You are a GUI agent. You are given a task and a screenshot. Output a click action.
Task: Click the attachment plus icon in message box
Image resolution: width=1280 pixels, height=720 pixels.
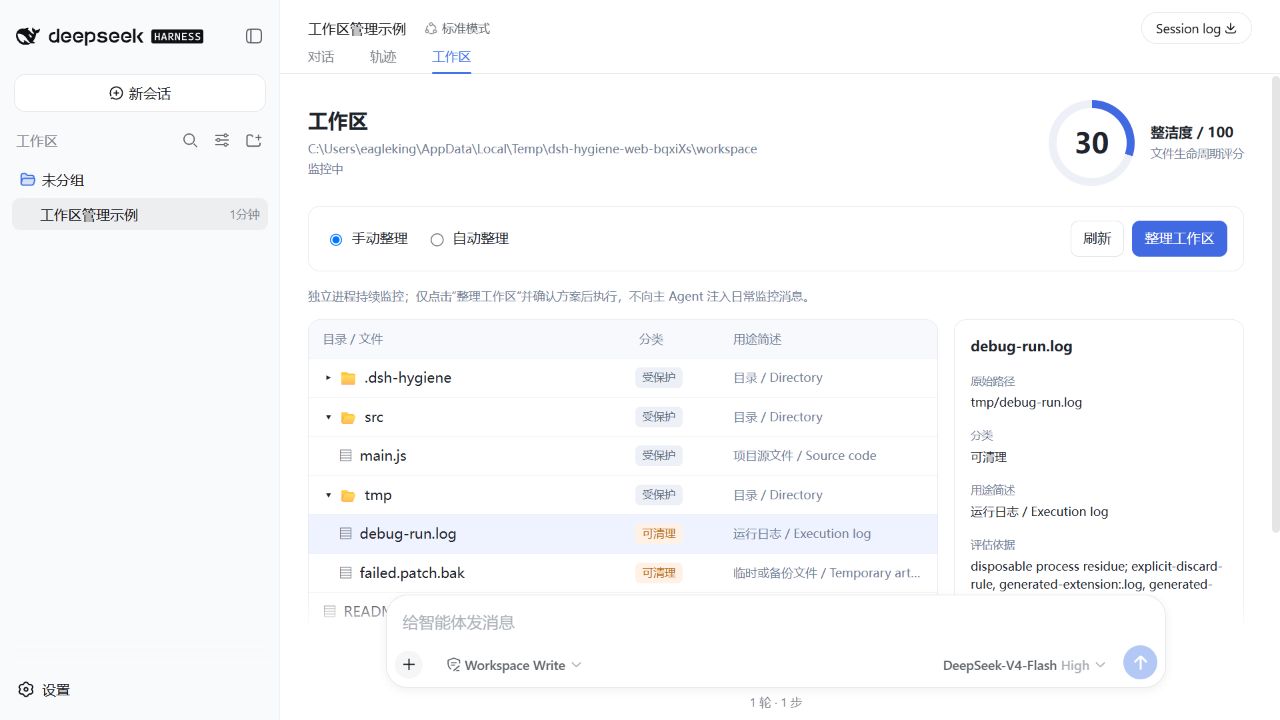click(409, 665)
